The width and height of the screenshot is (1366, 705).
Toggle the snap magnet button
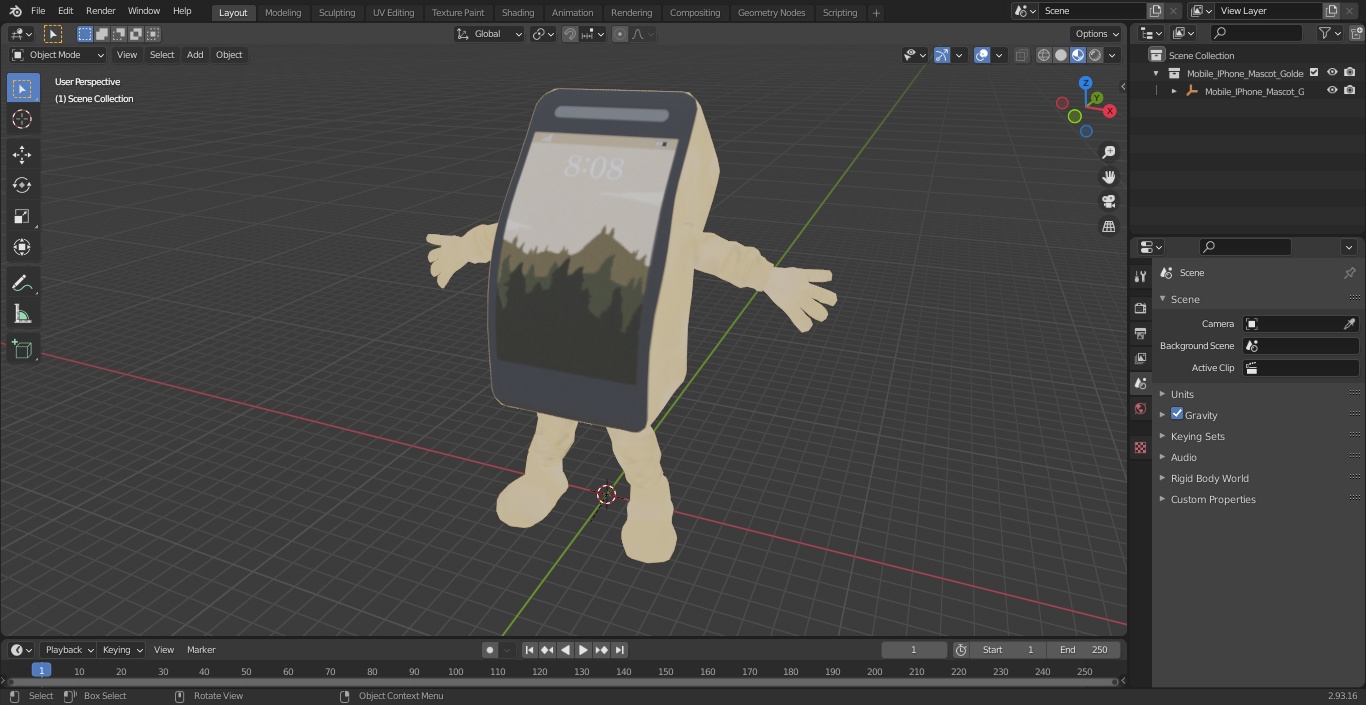[570, 34]
